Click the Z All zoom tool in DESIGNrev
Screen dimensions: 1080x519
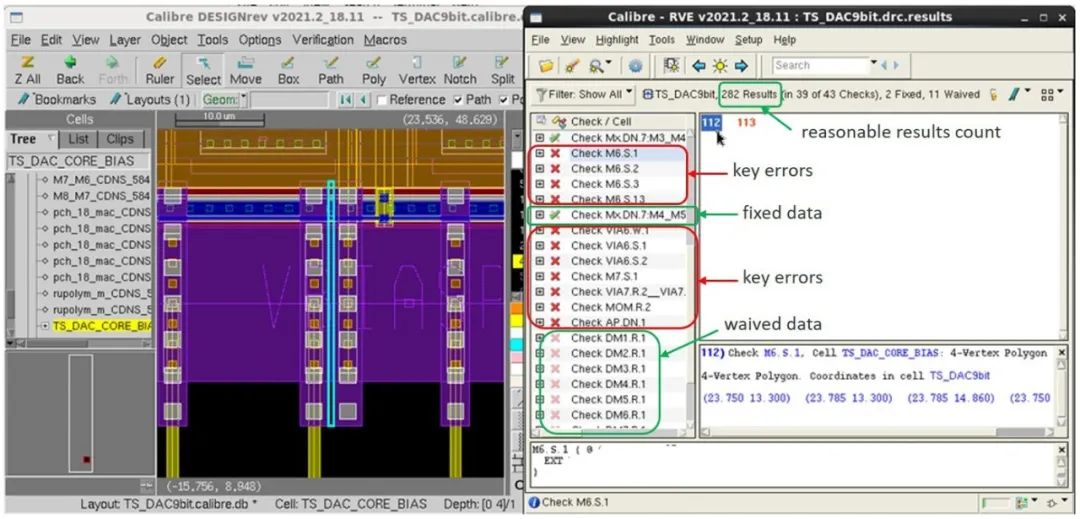(x=28, y=71)
